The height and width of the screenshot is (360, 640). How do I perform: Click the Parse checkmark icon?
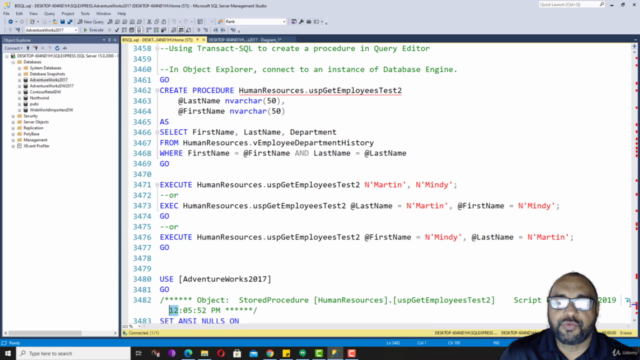(x=117, y=30)
